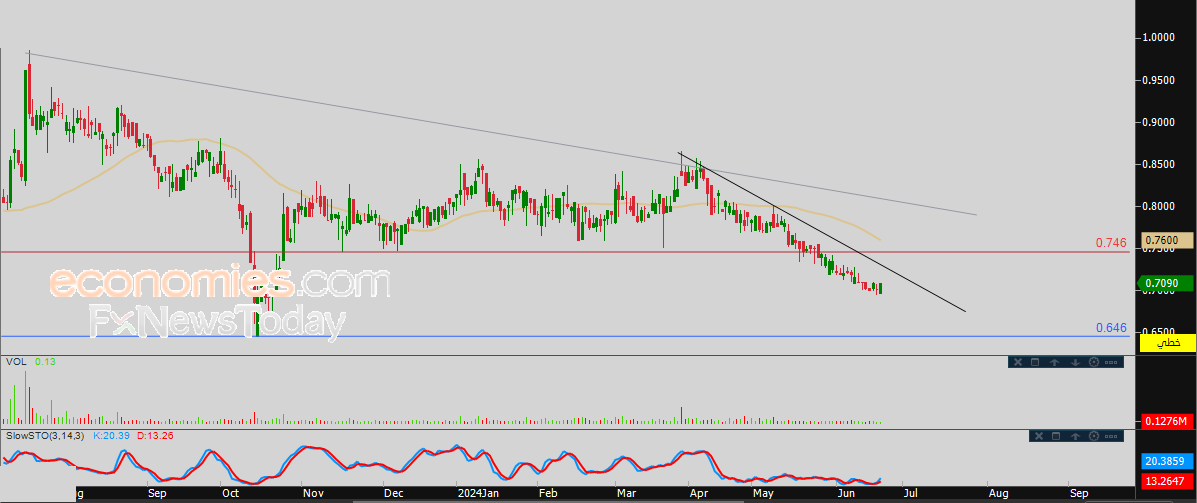
Task: Click the rightmost Sep time axis label
Action: [1079, 493]
